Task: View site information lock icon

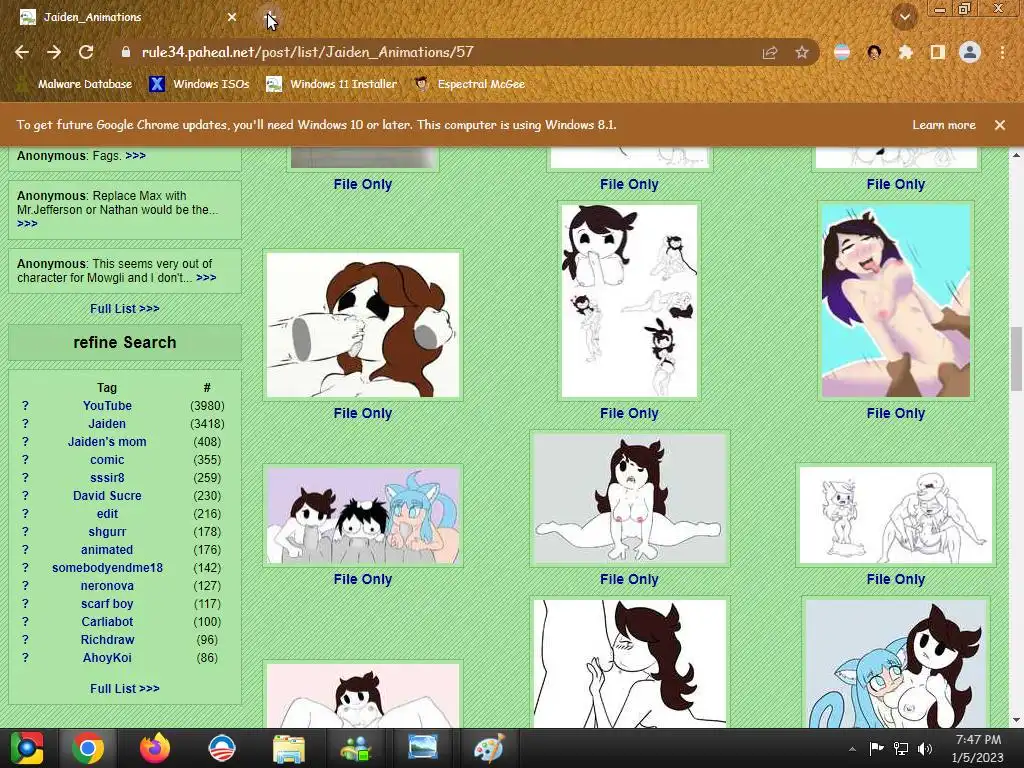Action: tap(125, 52)
